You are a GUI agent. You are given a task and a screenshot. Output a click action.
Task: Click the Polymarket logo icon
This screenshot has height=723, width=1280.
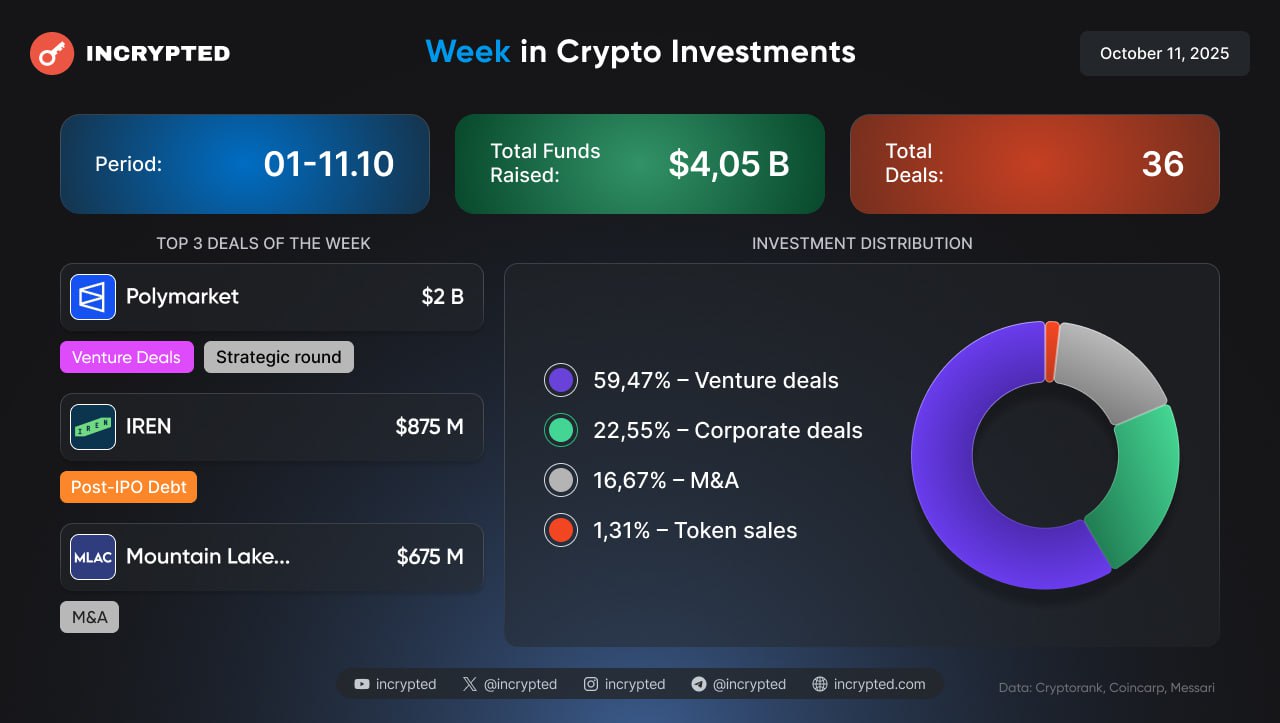pyautogui.click(x=93, y=297)
